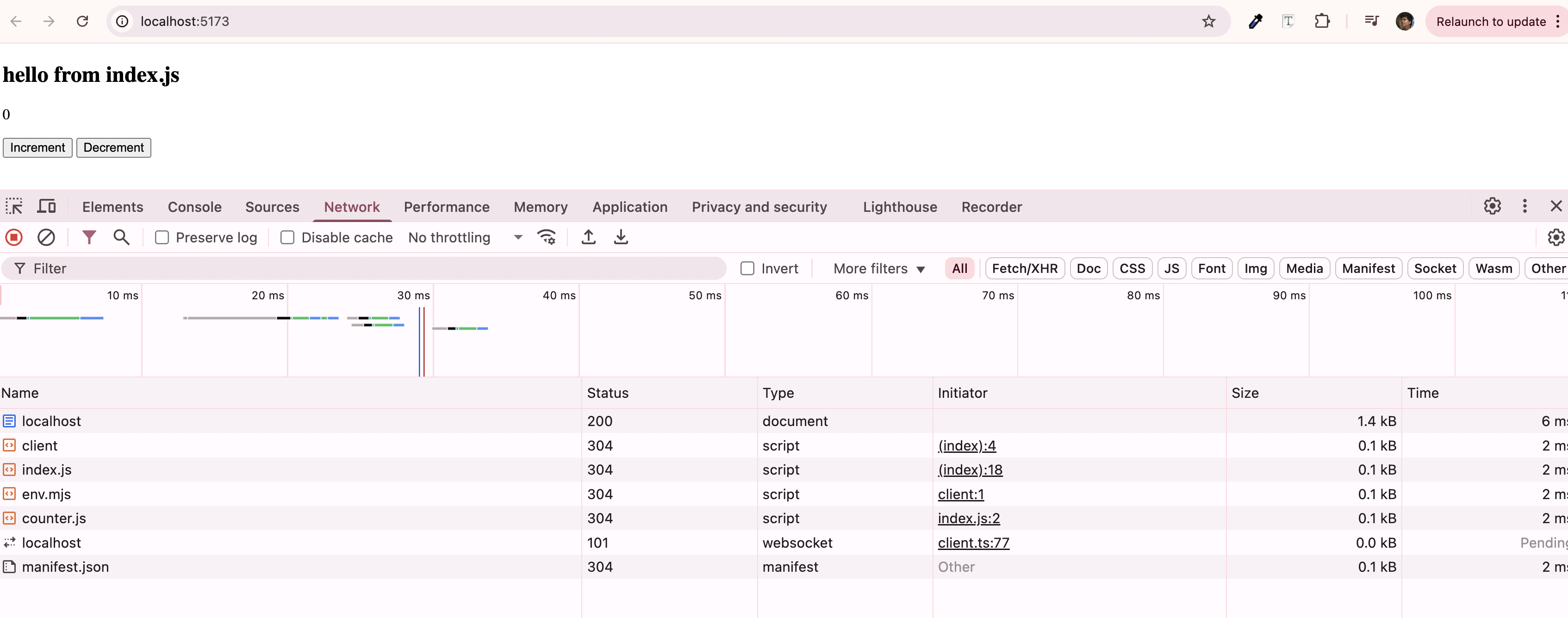
Task: Switch to the Performance tab
Action: 446,206
